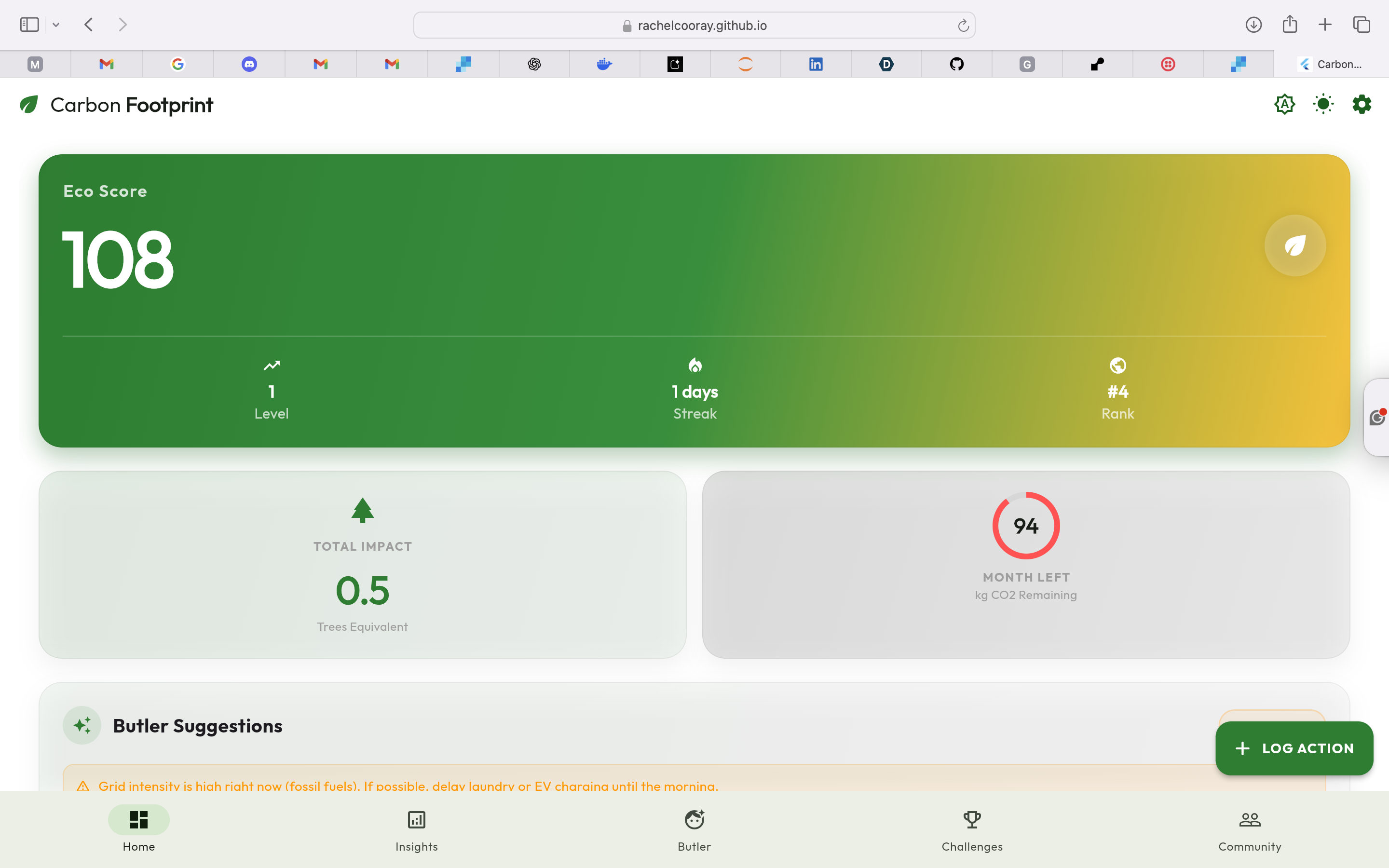
Task: Go to the Challenges tab
Action: coord(972,829)
